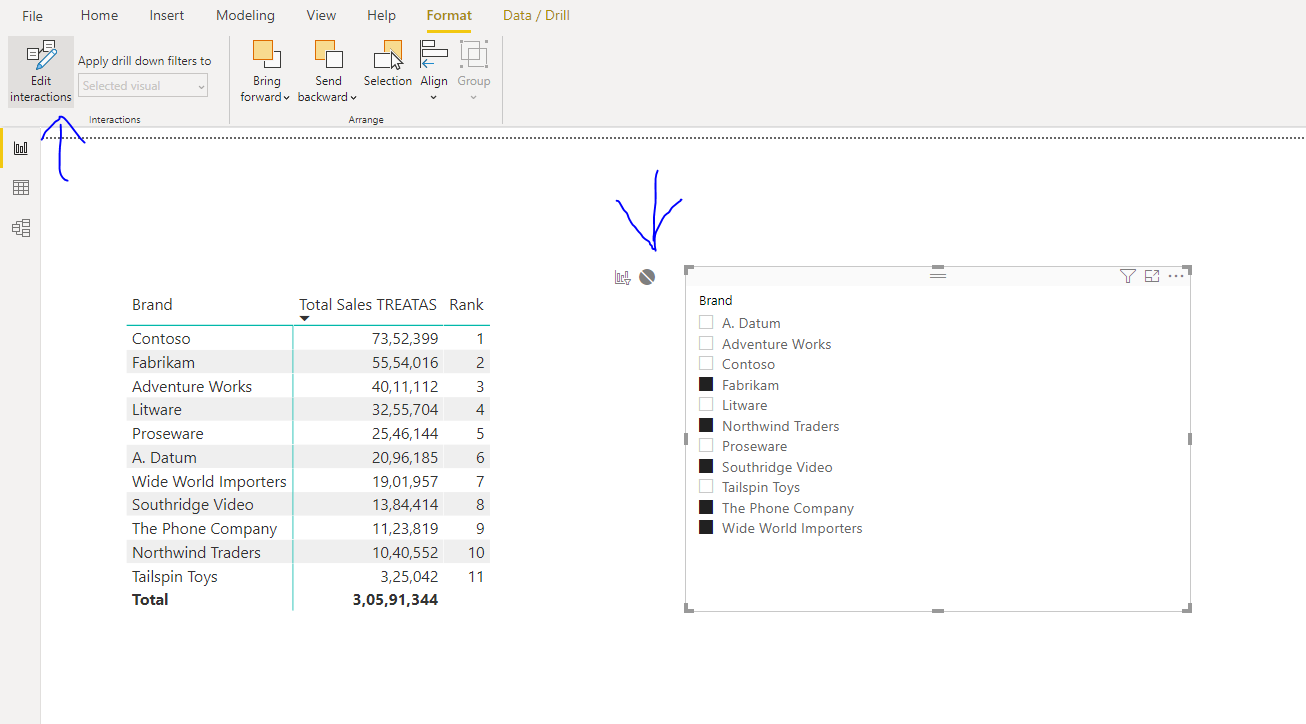Switch to Report view in the sidebar
Image resolution: width=1306 pixels, height=724 pixels.
(21, 148)
